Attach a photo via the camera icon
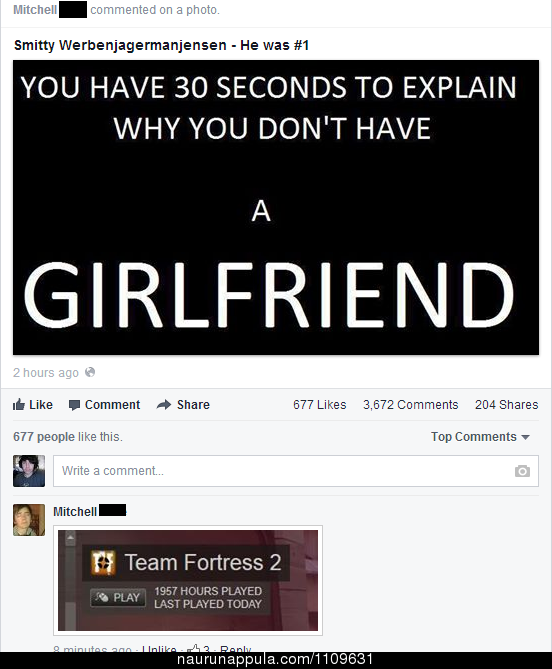This screenshot has height=669, width=552. pyautogui.click(x=522, y=471)
